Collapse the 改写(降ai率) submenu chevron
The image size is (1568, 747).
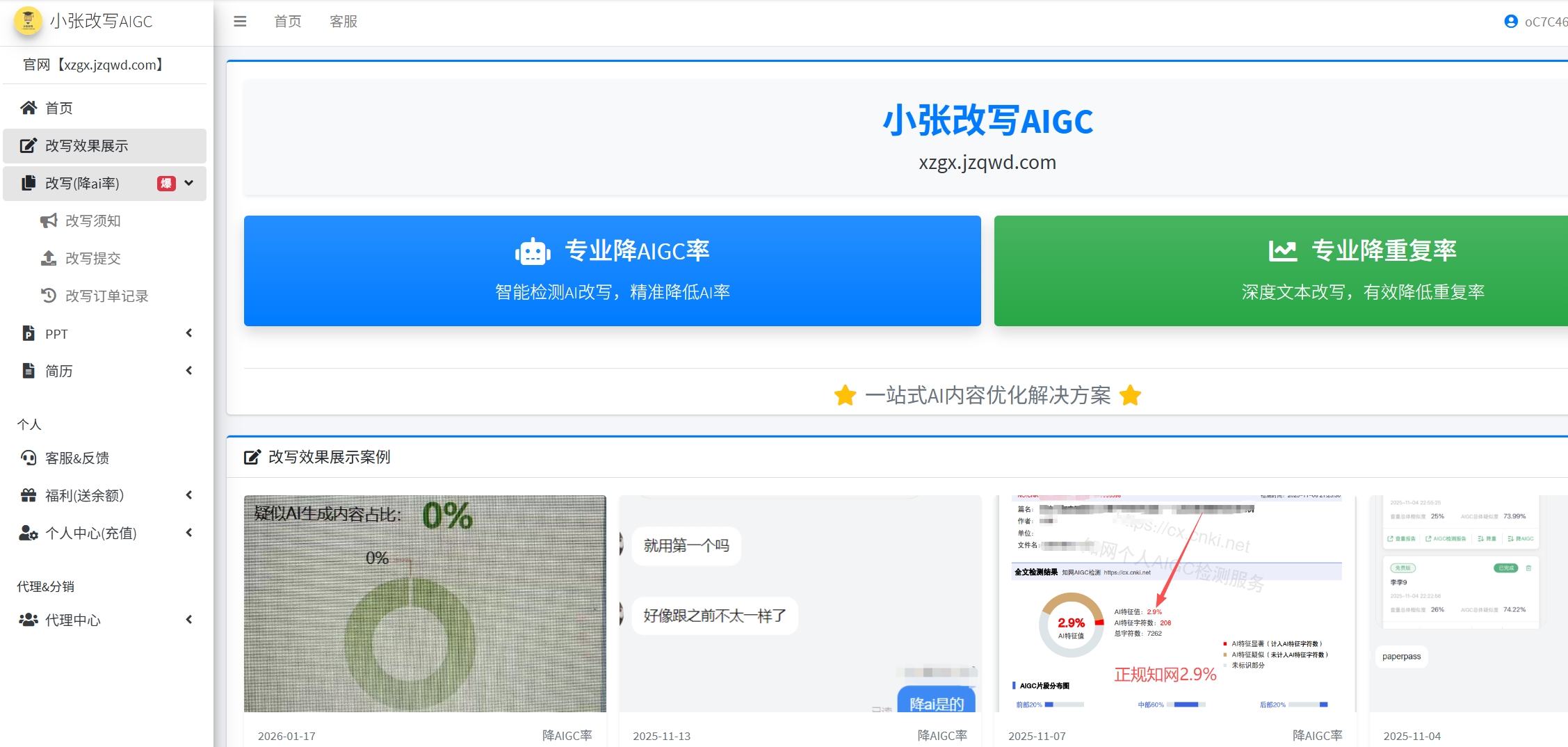pos(188,183)
